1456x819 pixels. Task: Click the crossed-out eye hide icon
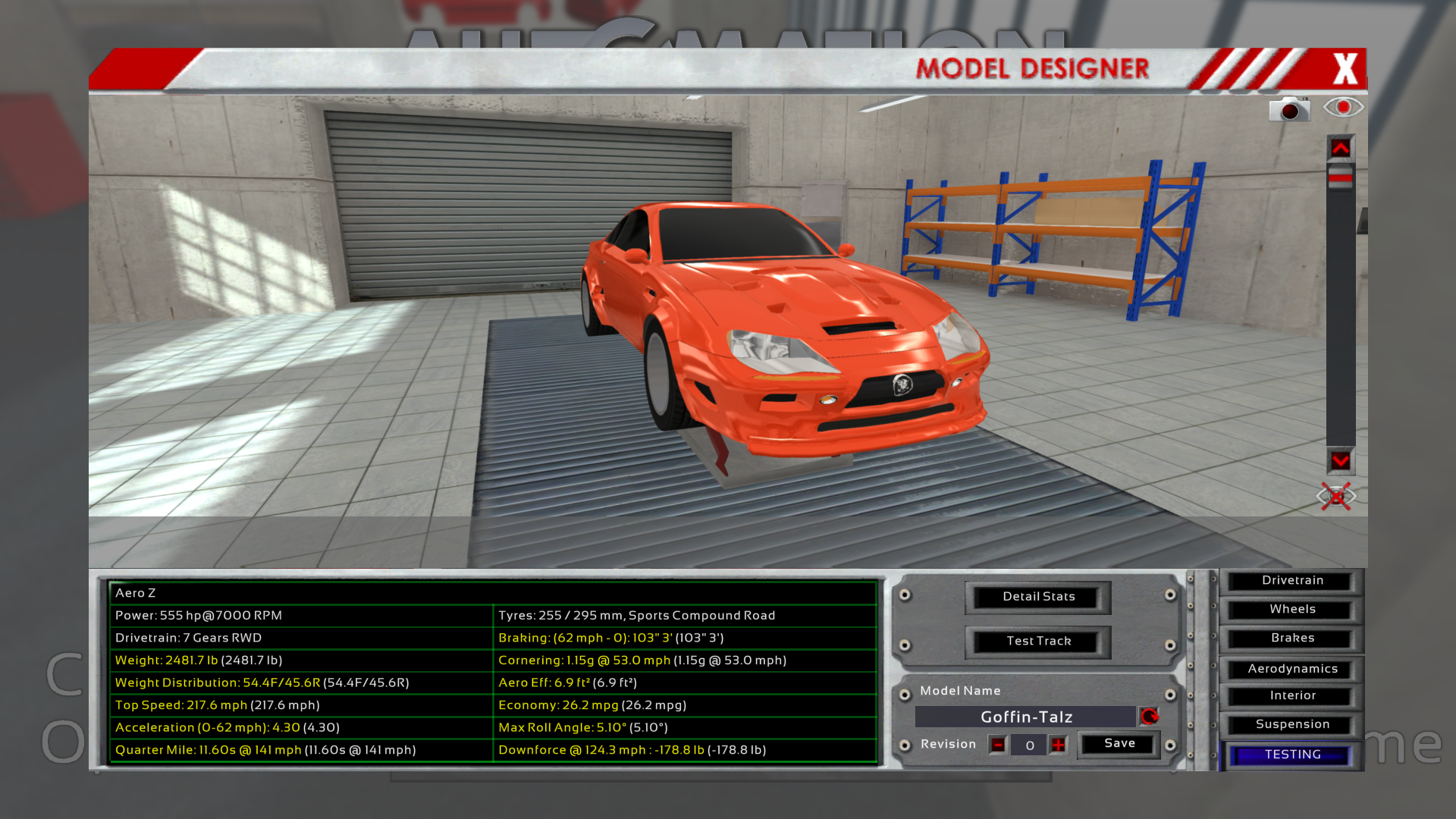click(x=1336, y=497)
